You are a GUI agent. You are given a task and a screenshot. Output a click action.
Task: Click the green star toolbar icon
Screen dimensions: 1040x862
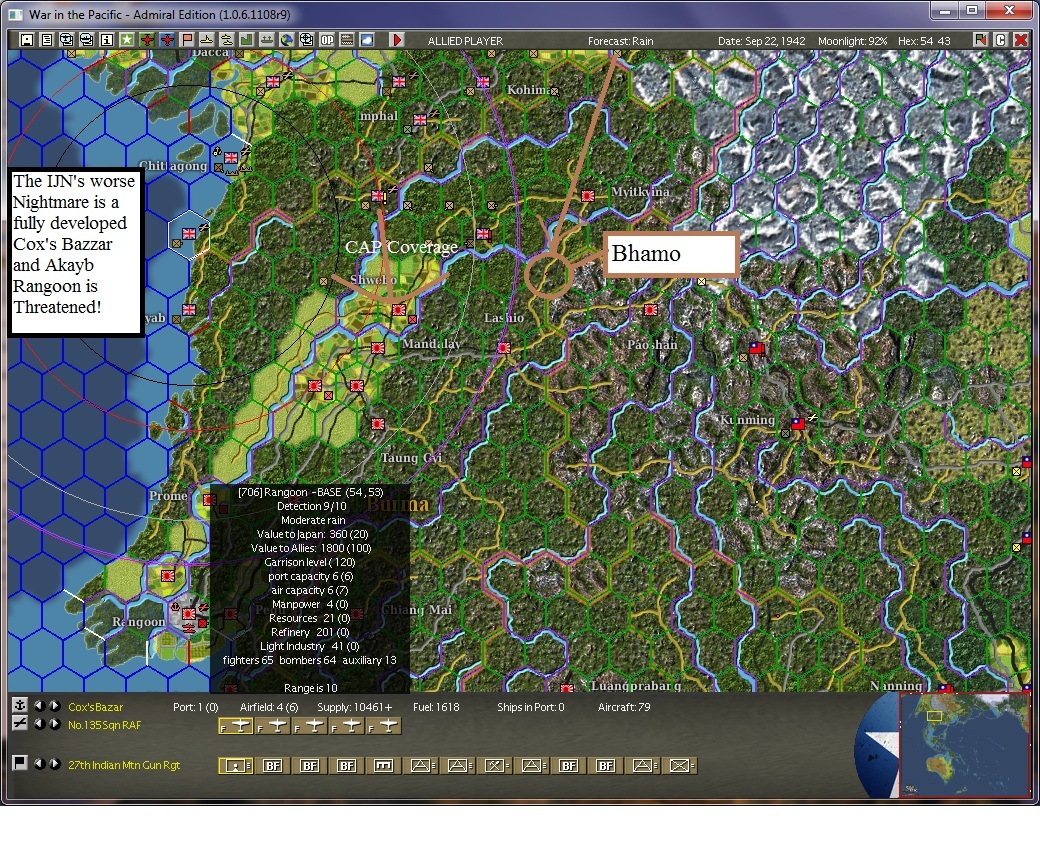click(x=126, y=40)
